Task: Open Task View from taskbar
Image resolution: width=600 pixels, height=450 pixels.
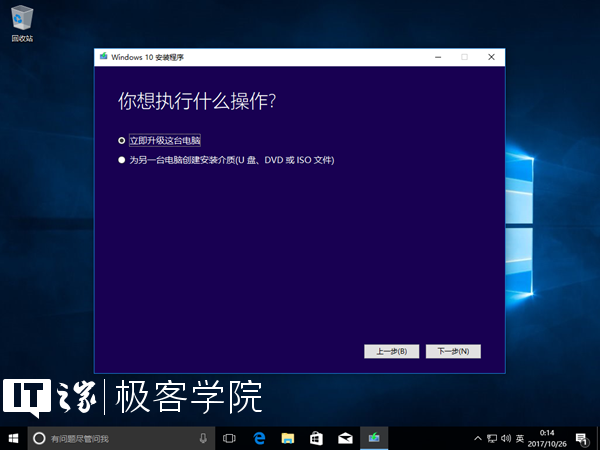Action: (229, 438)
